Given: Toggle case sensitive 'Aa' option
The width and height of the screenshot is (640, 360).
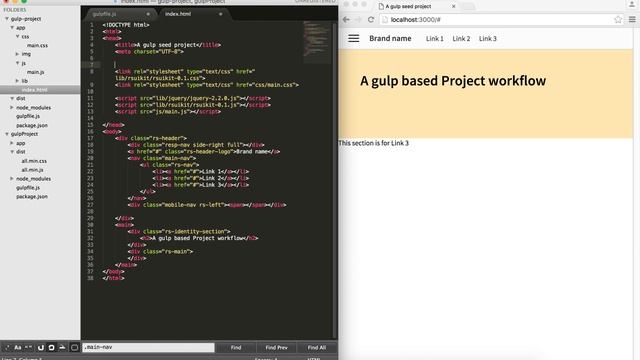Looking at the screenshot, I should [18, 347].
